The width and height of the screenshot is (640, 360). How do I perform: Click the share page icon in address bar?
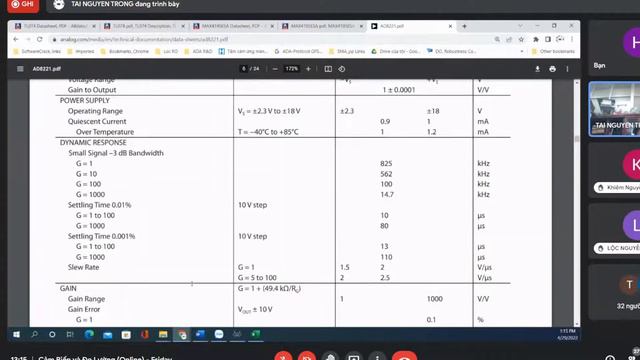(x=509, y=39)
